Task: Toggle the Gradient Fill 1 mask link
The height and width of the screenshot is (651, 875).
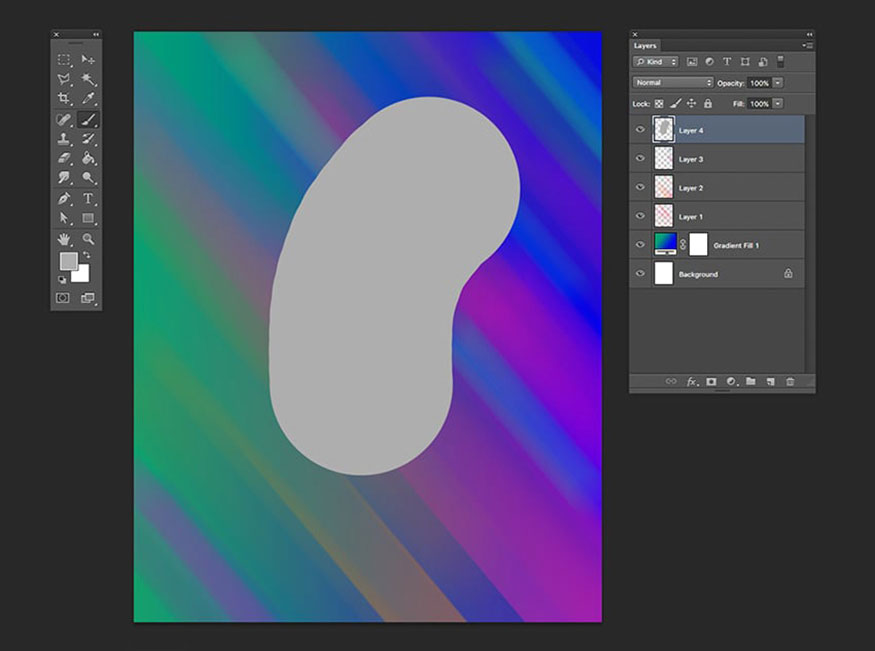Action: [x=683, y=244]
